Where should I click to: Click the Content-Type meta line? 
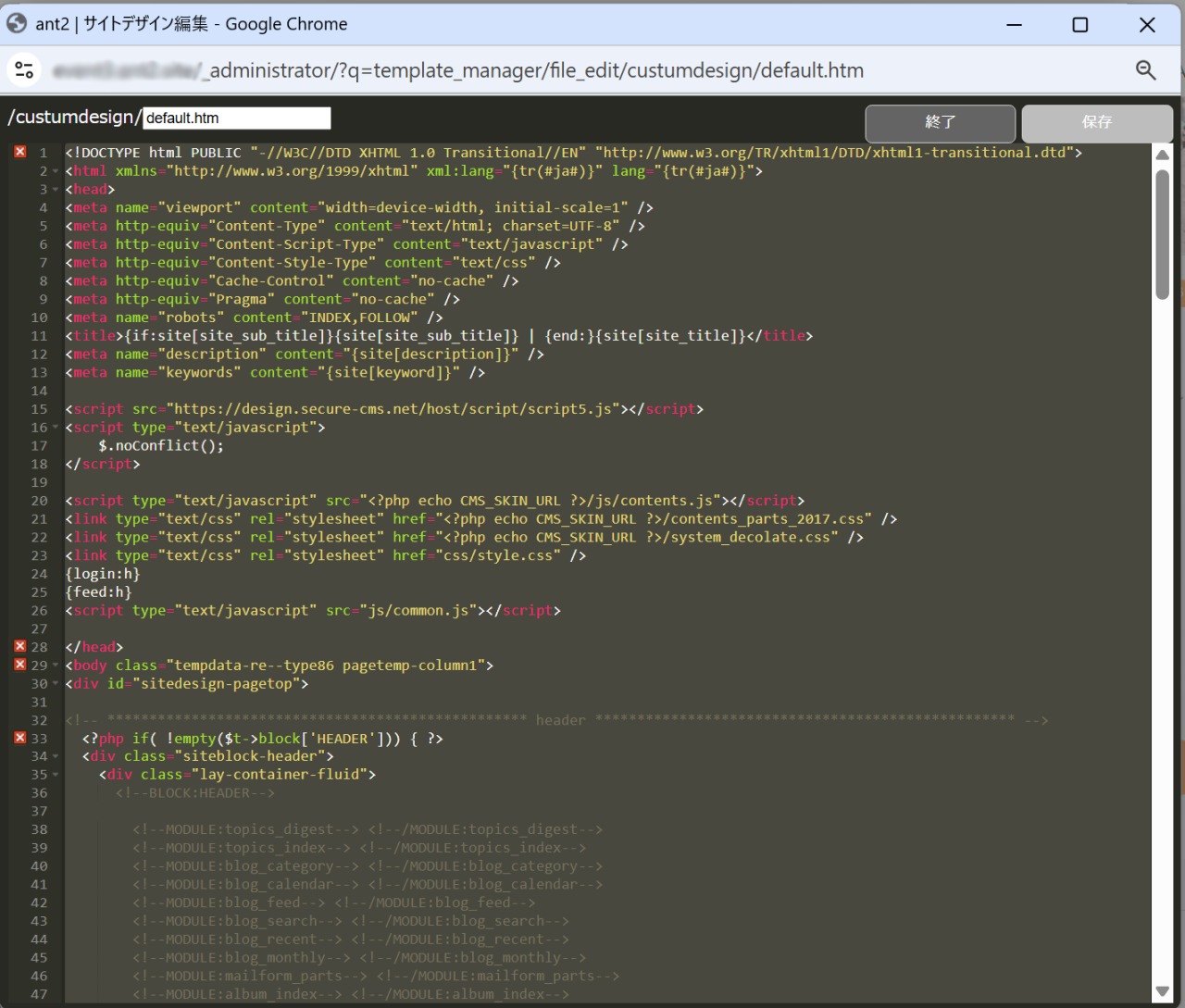(x=355, y=226)
